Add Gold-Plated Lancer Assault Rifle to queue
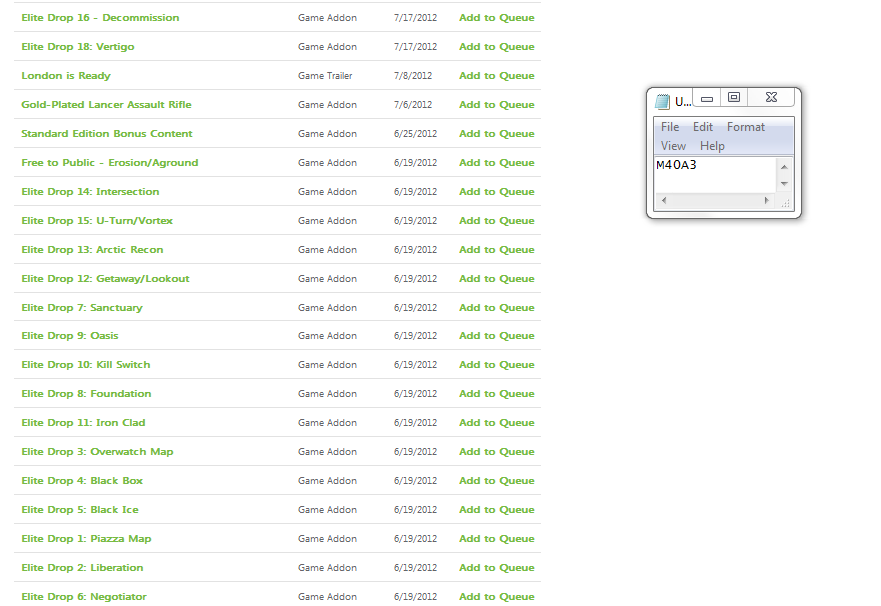The width and height of the screenshot is (881, 606). 497,104
